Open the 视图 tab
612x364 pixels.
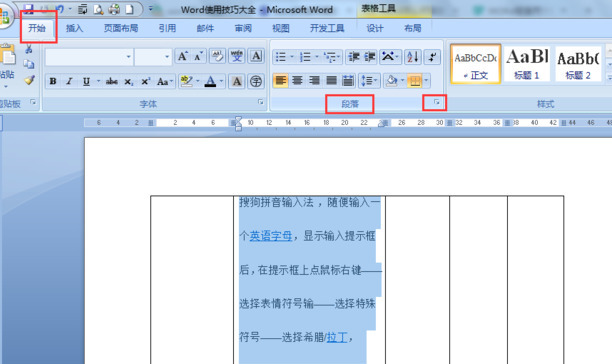click(x=281, y=28)
